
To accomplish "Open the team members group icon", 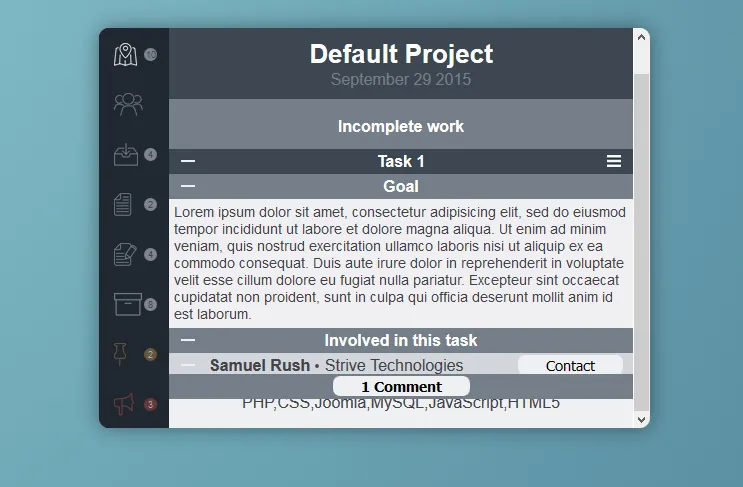I will (x=128, y=104).
